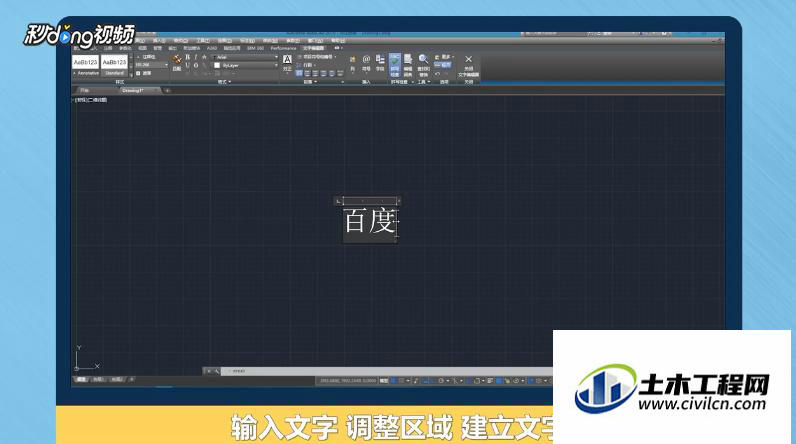The image size is (796, 444).
Task: Click the Field insert icon
Action: pos(380,59)
